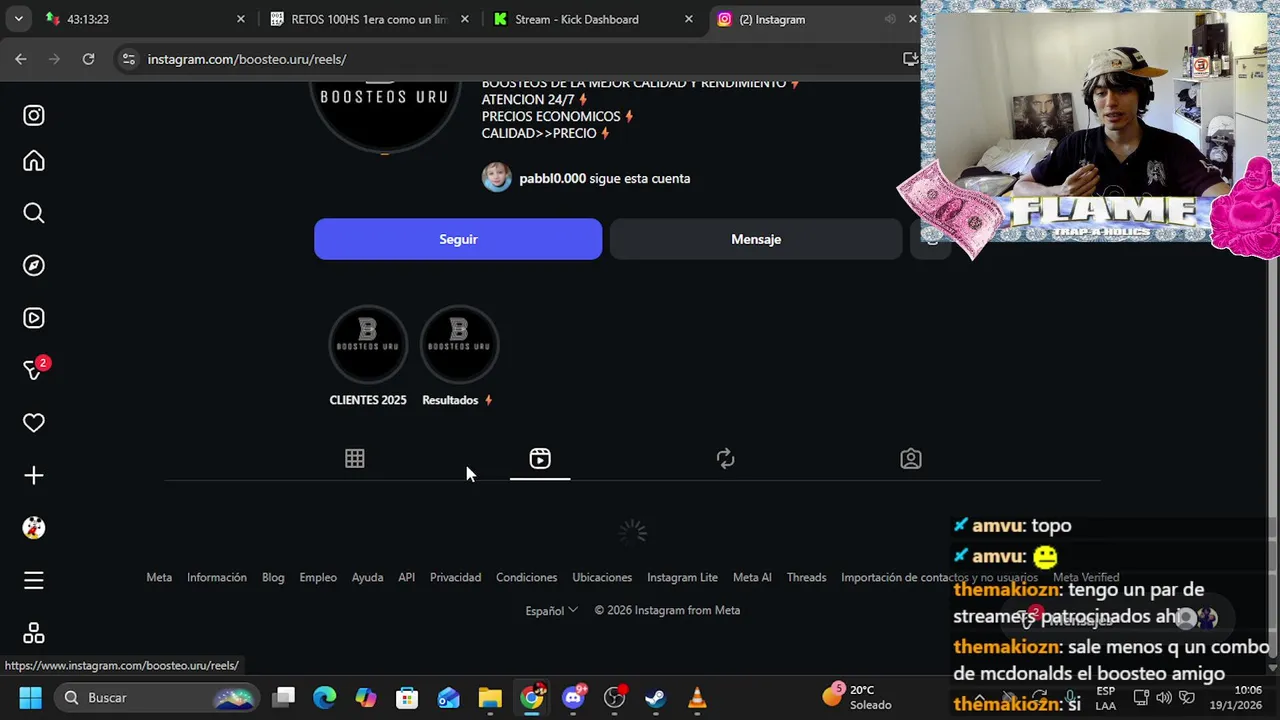Open the Meta AI footer link
The image size is (1280, 720).
coord(752,577)
